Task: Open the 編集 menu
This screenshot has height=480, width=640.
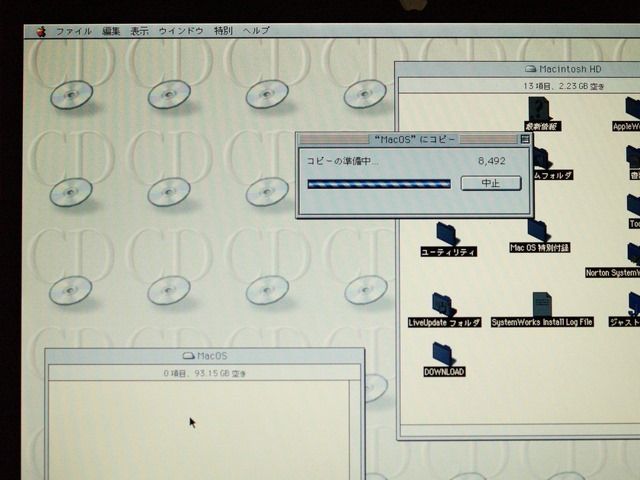Action: [x=111, y=31]
